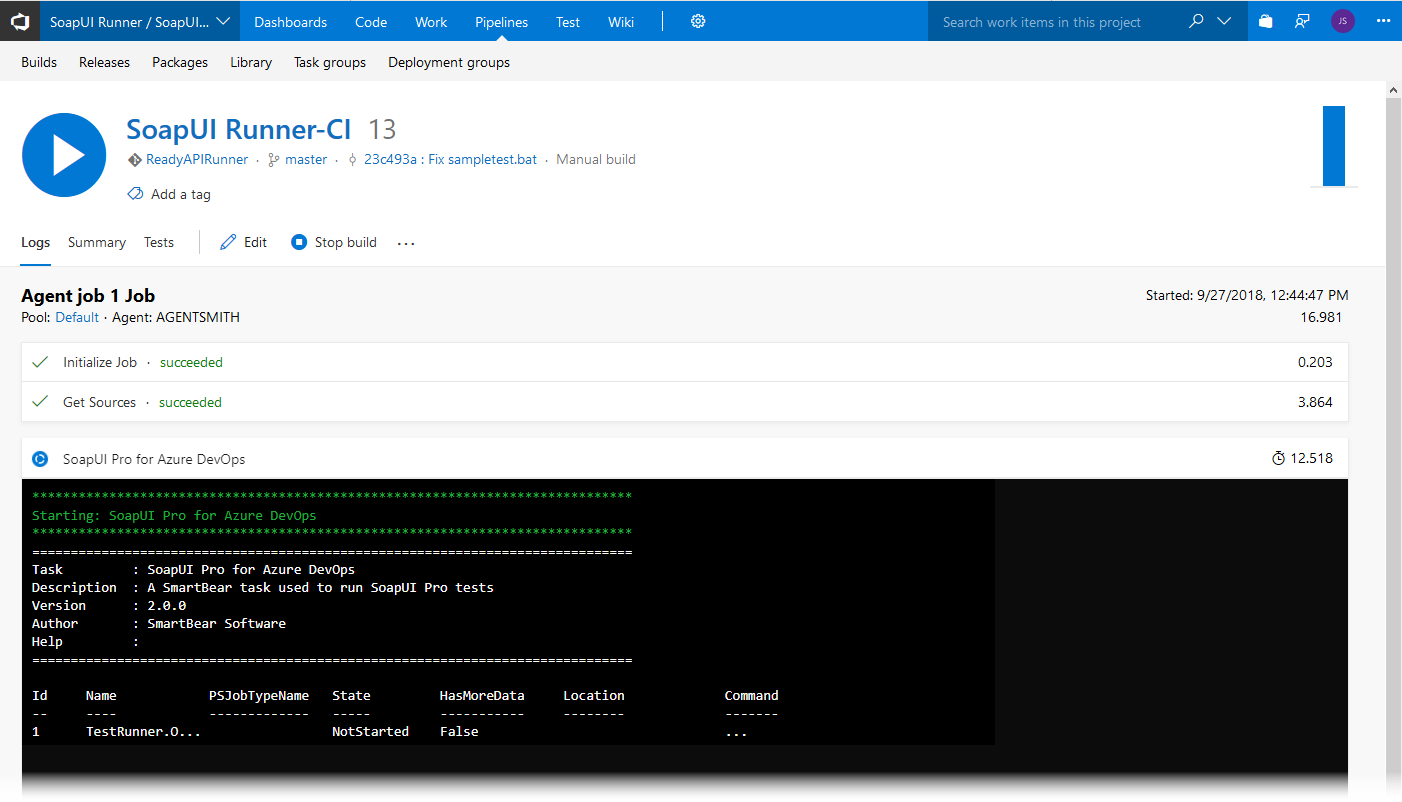This screenshot has height=802, width=1402.
Task: Click the Agent job 1 Job heading
Action: click(x=88, y=295)
